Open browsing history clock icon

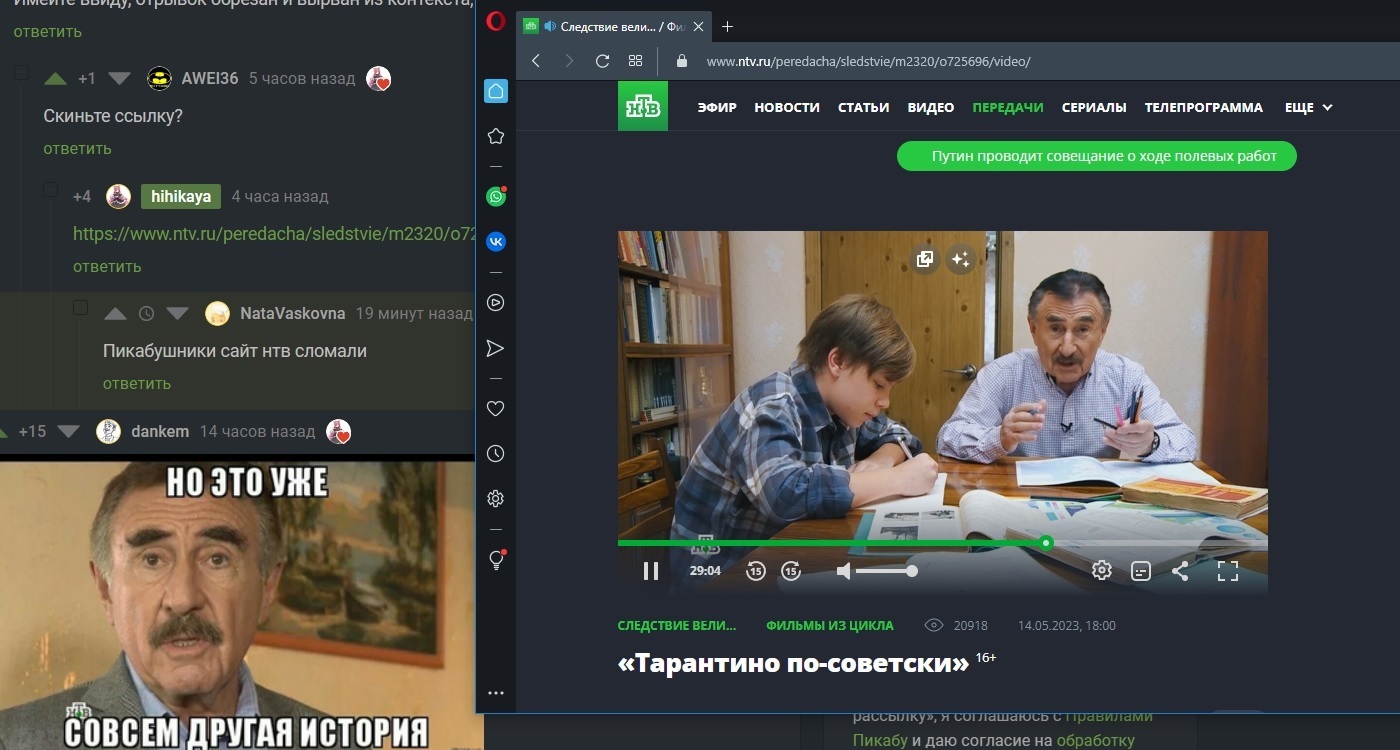point(496,454)
